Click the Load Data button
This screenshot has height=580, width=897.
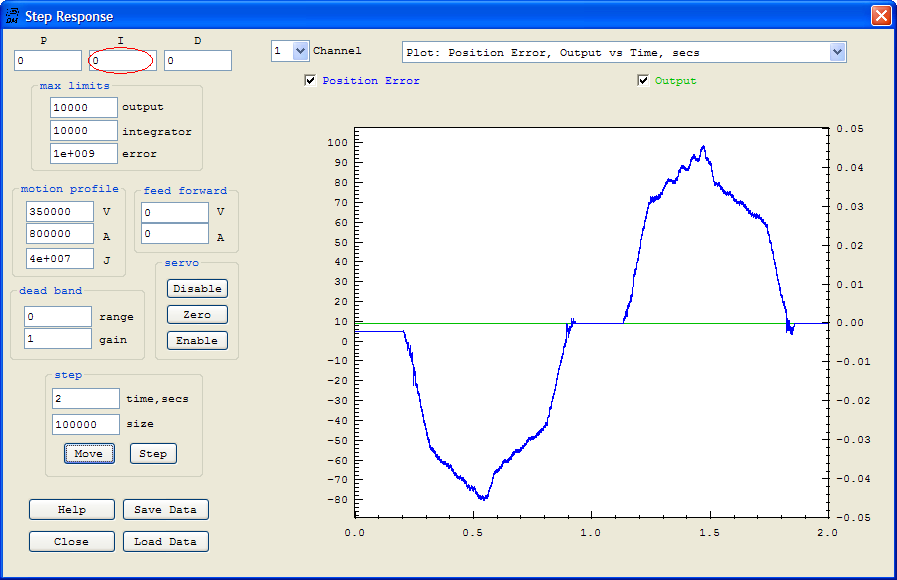point(166,542)
